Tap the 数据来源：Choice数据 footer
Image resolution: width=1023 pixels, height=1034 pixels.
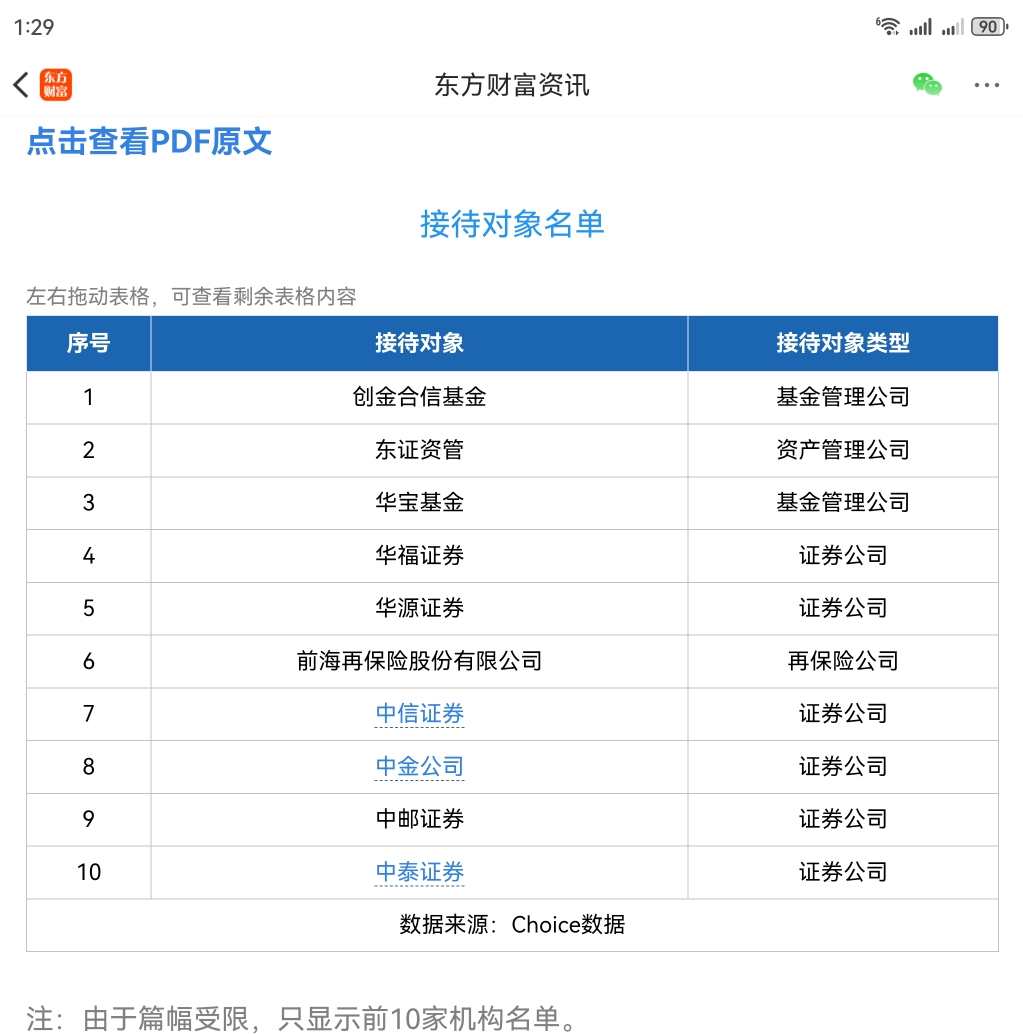pos(512,925)
